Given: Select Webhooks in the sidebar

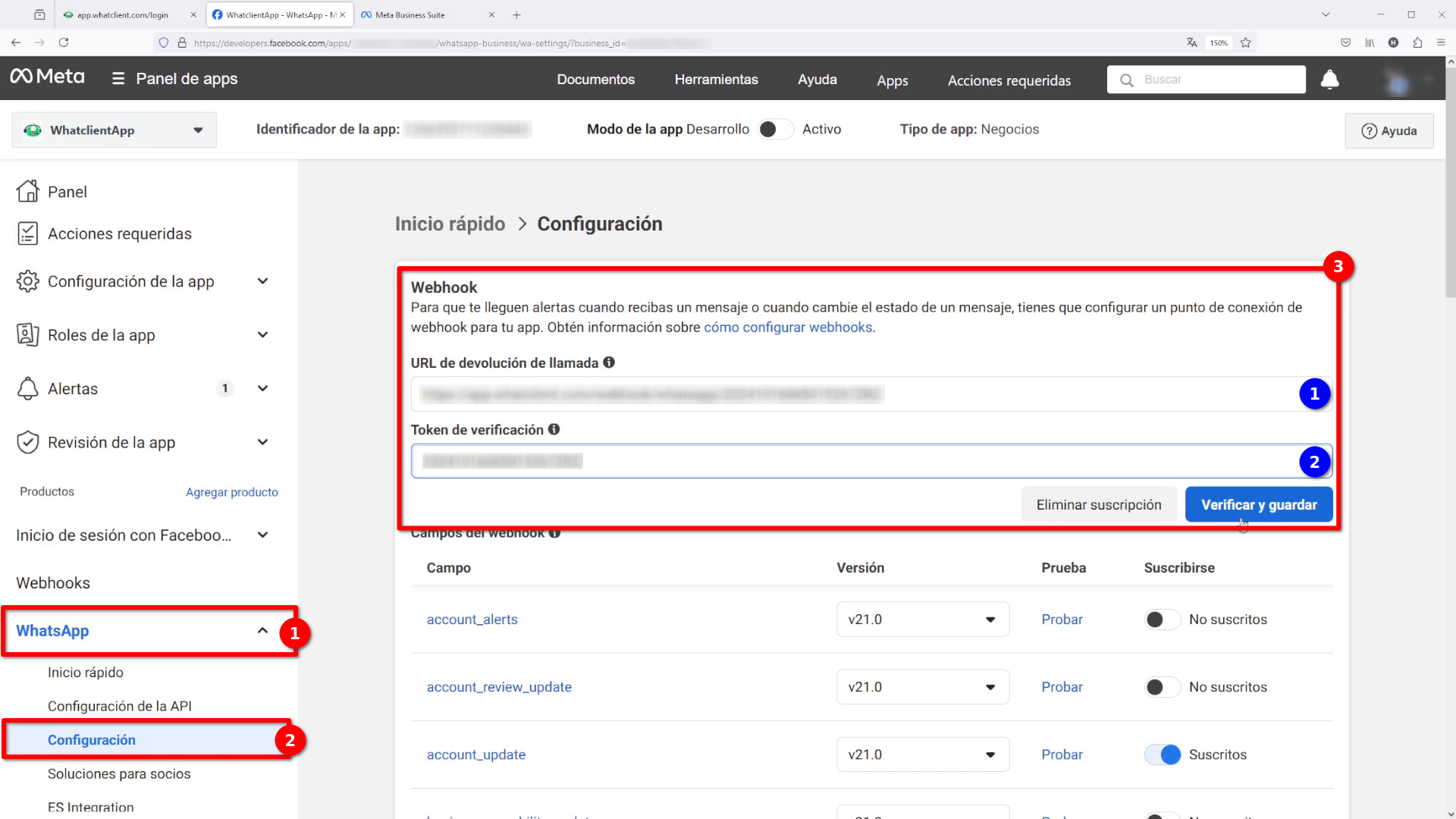Looking at the screenshot, I should pos(53,582).
